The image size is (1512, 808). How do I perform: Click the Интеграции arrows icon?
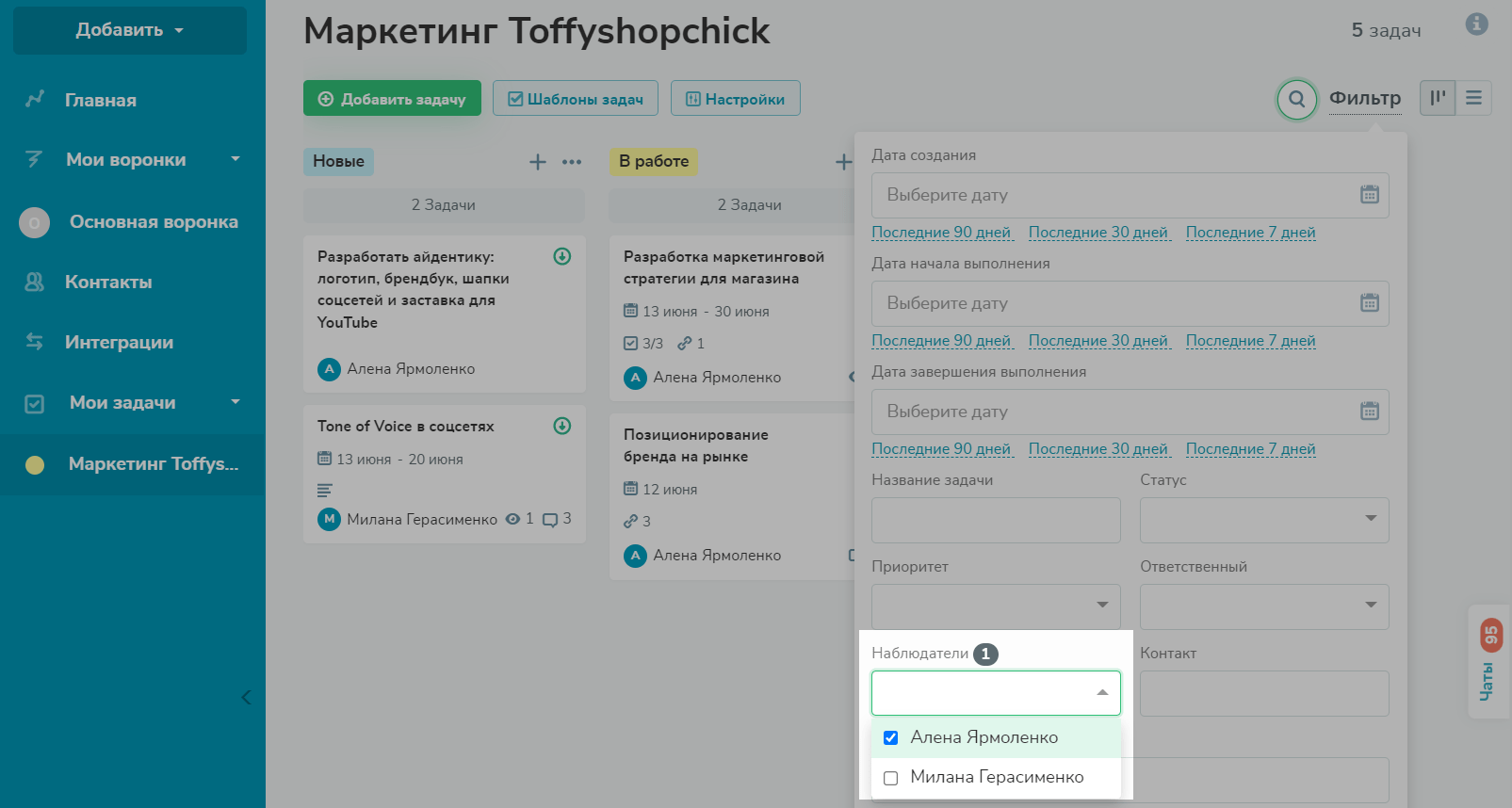point(35,342)
